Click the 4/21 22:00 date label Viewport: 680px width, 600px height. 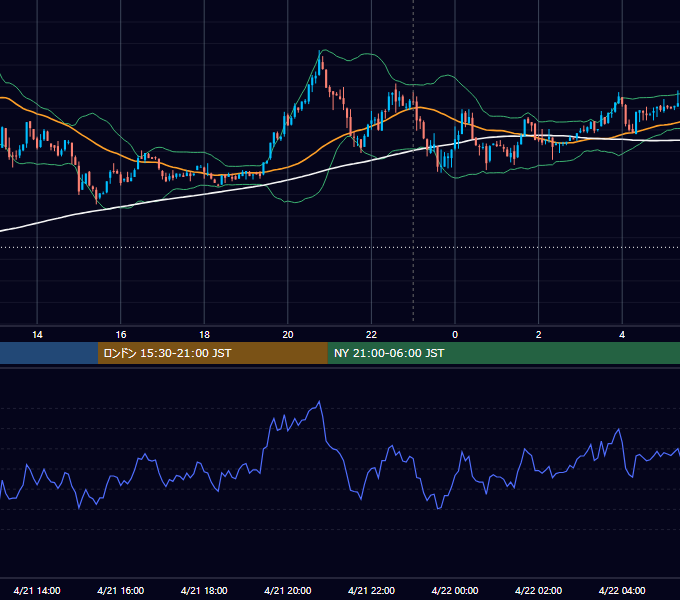tap(371, 590)
